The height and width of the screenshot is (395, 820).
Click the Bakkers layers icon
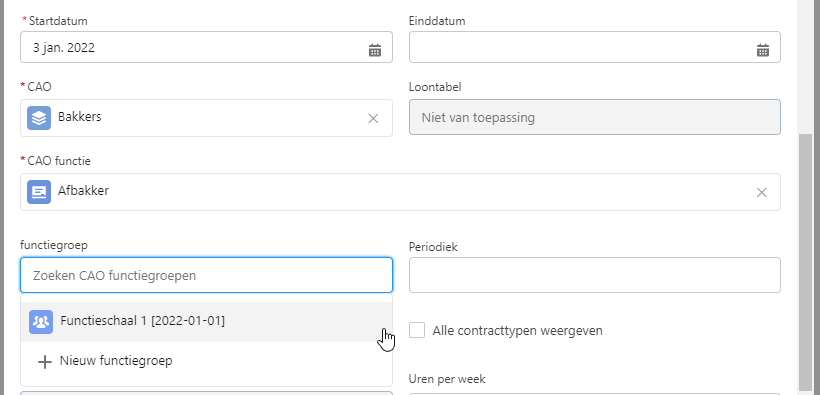[x=39, y=118]
